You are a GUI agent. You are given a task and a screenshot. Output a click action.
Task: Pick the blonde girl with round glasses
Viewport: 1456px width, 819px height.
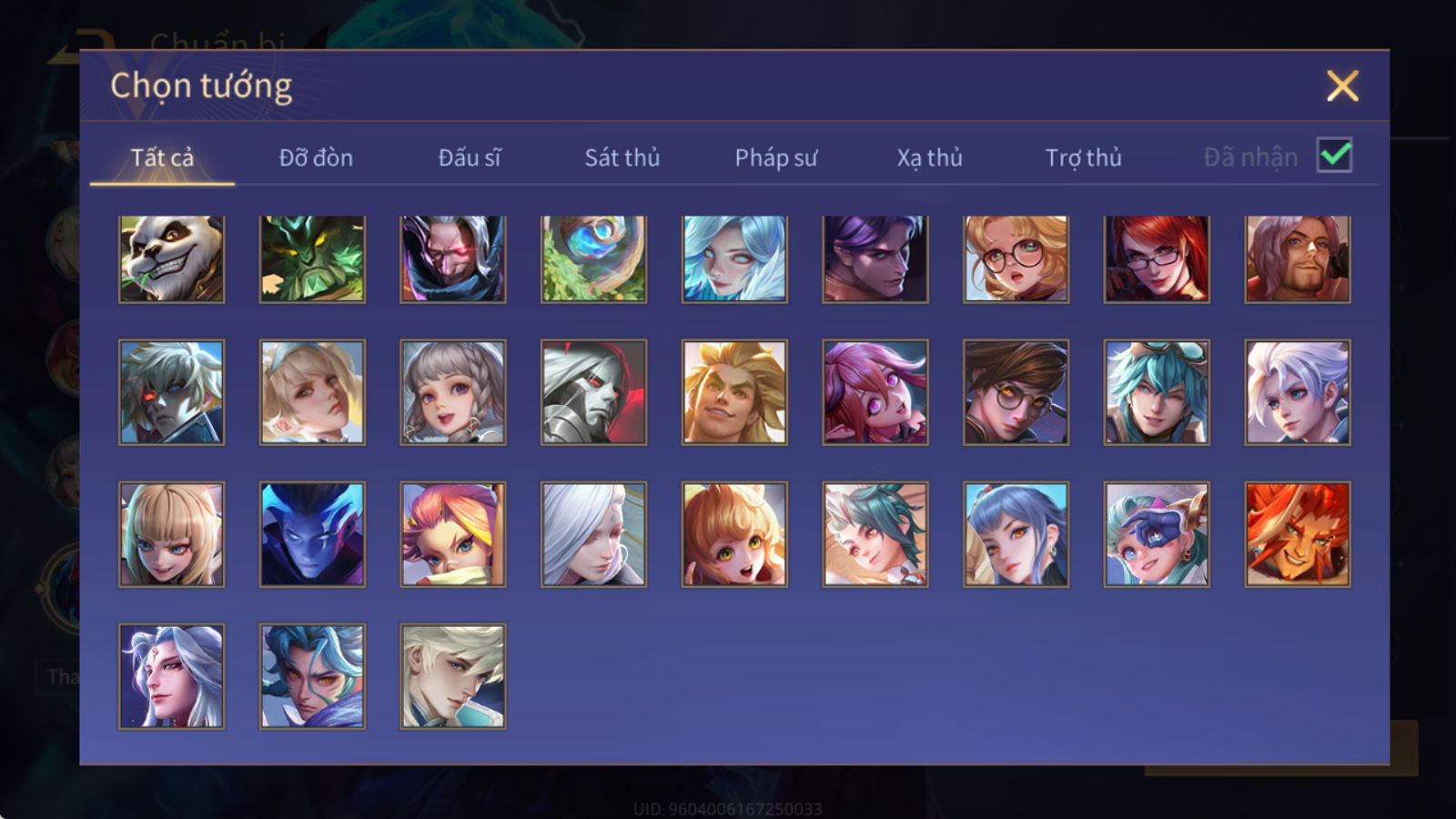tap(1016, 259)
